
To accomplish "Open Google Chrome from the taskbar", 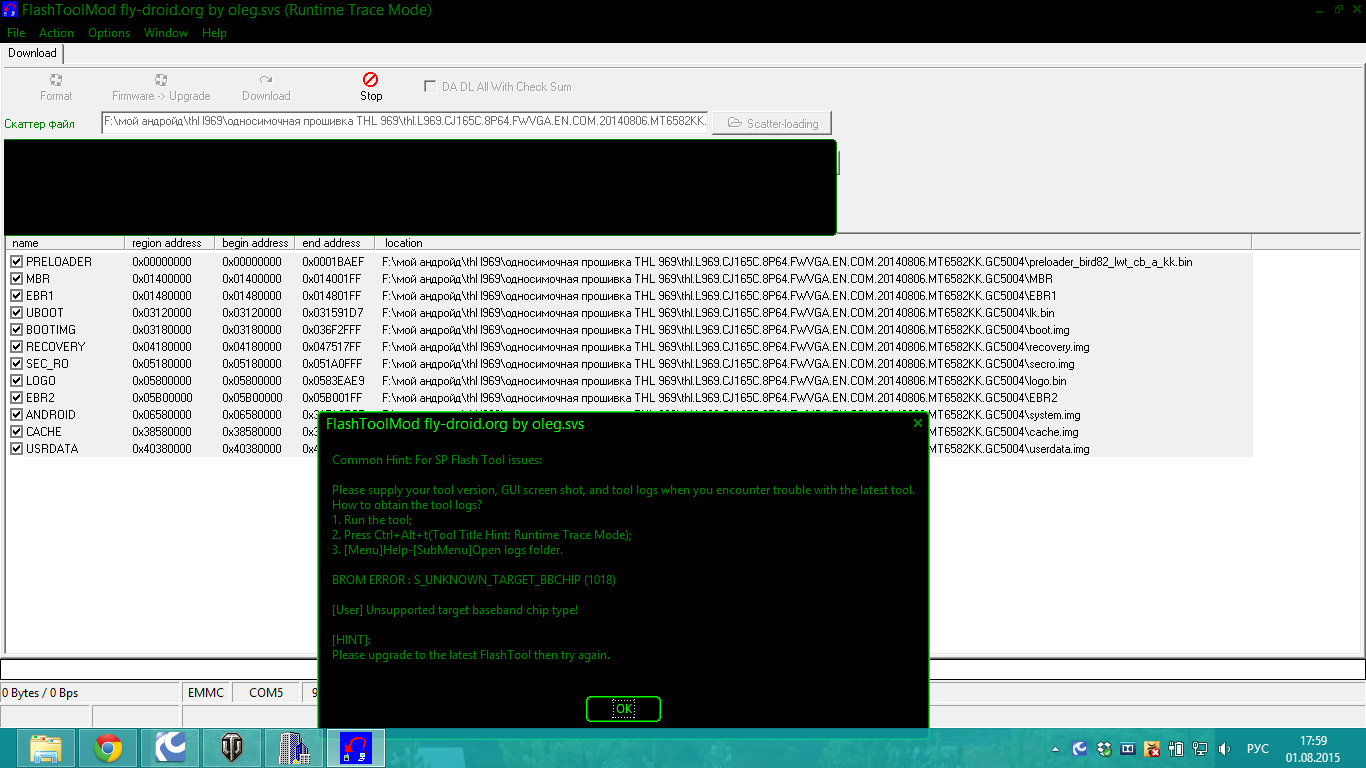I will (x=108, y=748).
